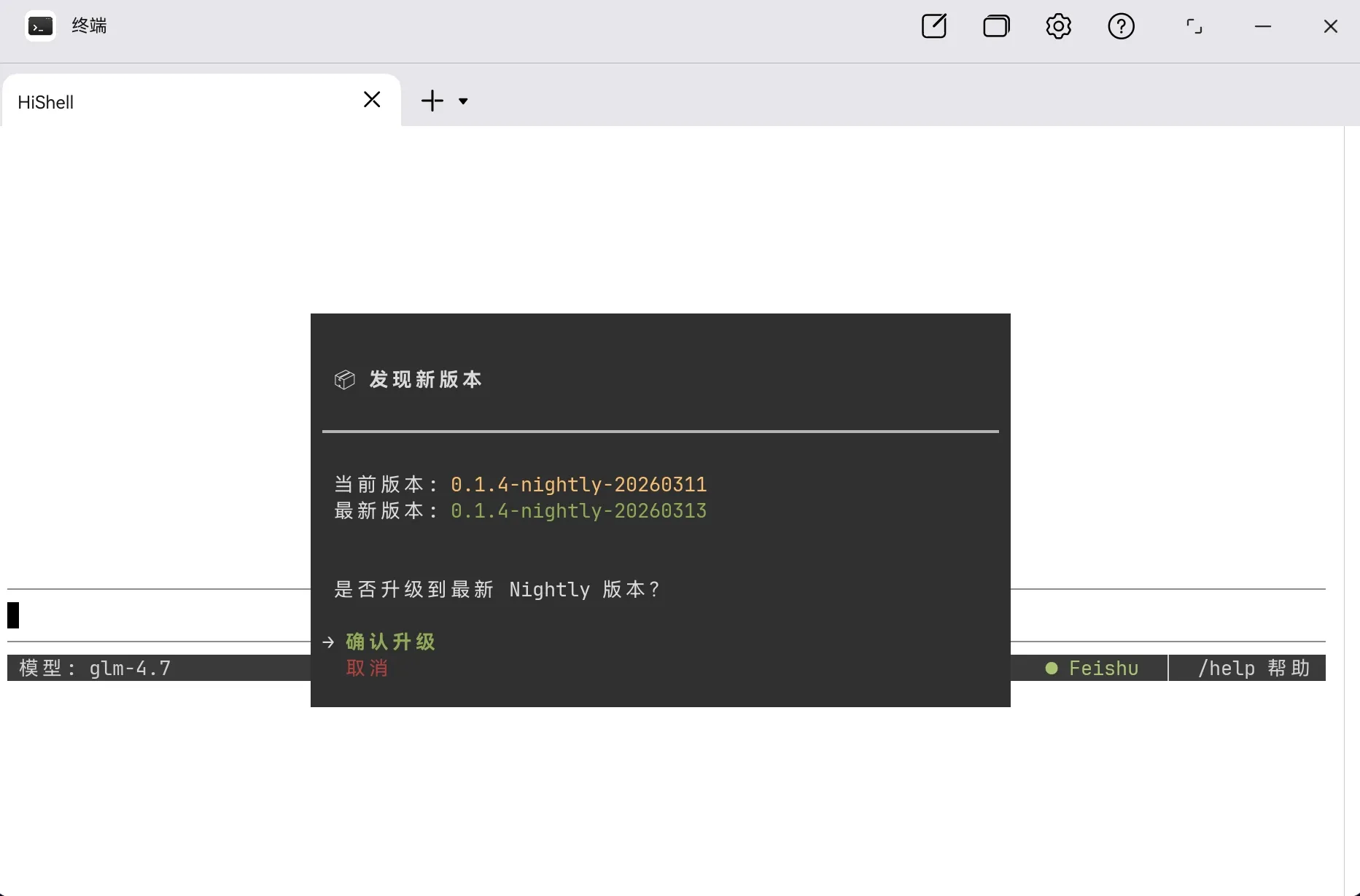
Task: Open the help question mark icon
Action: (1121, 26)
